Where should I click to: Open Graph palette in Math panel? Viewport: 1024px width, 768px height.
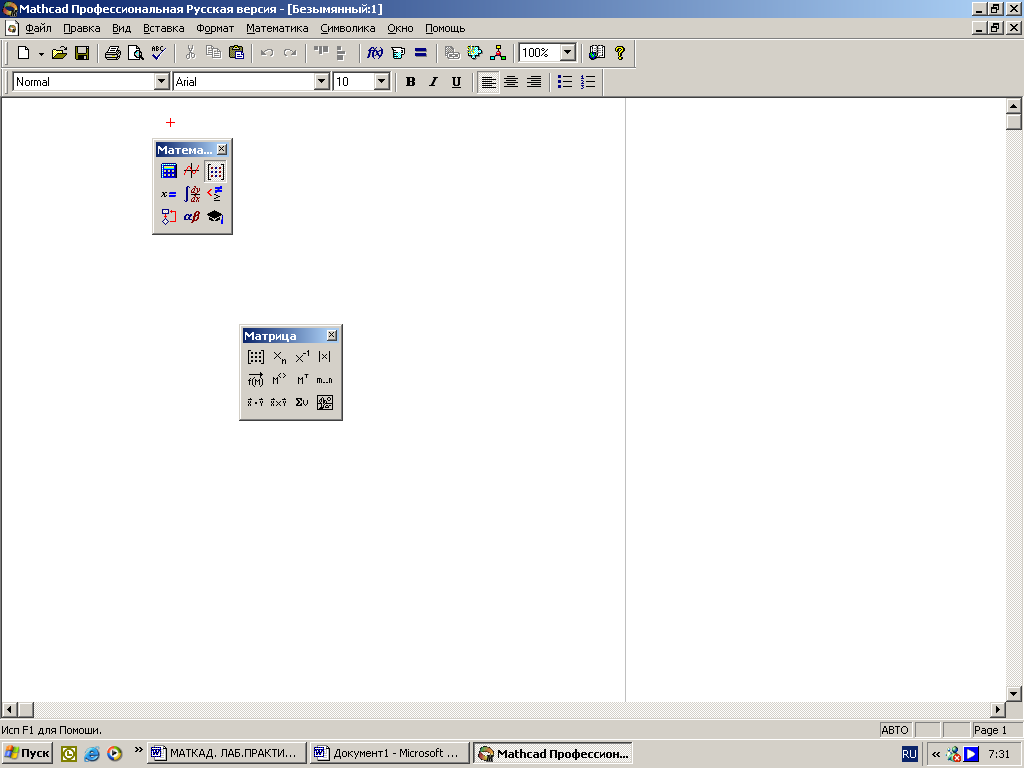pyautogui.click(x=191, y=171)
